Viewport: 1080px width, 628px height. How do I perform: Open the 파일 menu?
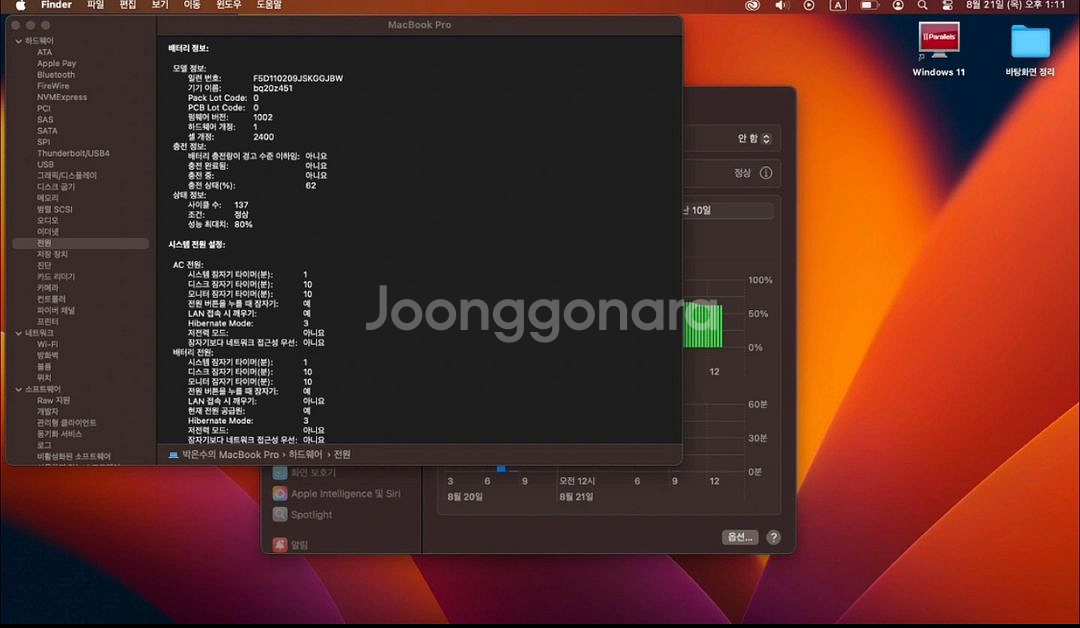(96, 5)
